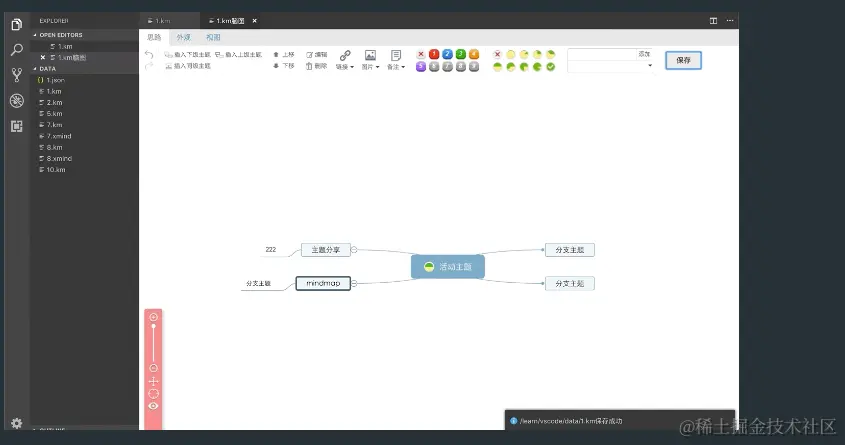Open the Explorer view in activity bar

coord(17,24)
